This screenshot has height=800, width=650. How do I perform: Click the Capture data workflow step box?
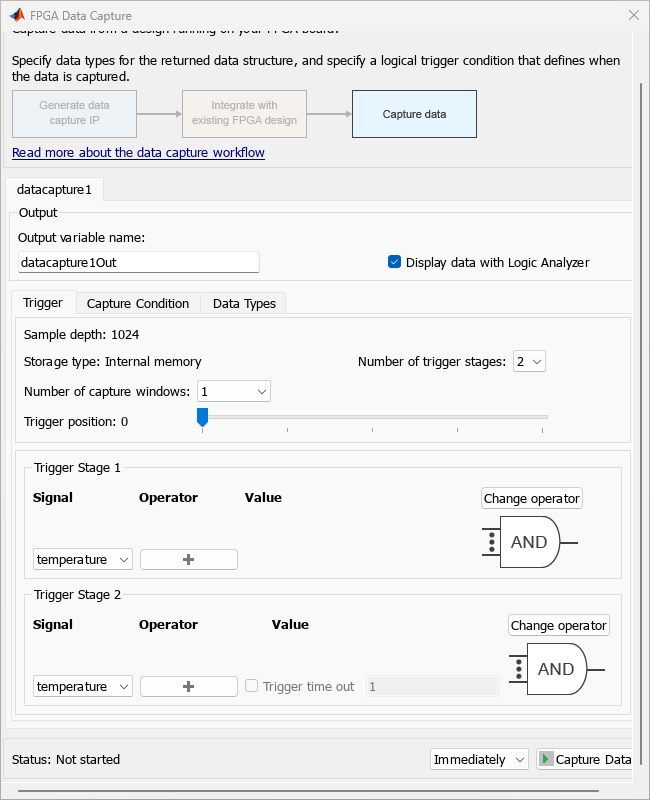[x=414, y=114]
